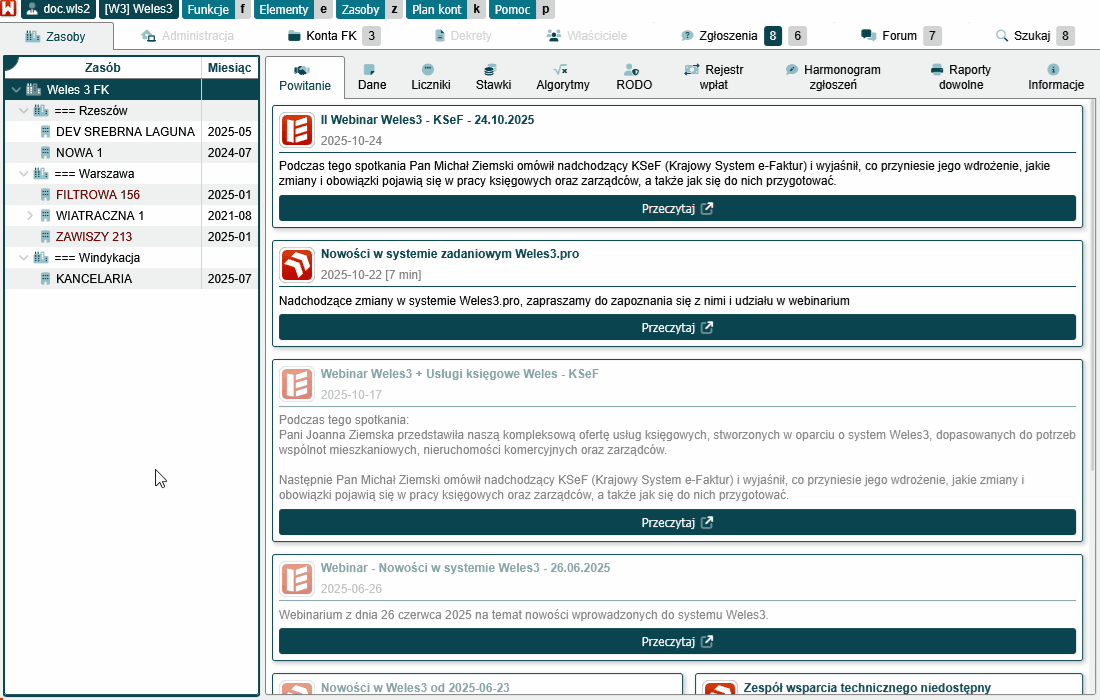Viewport: 1100px width, 700px height.
Task: Collapse the Weles 3 FK root node
Action: coord(16,90)
